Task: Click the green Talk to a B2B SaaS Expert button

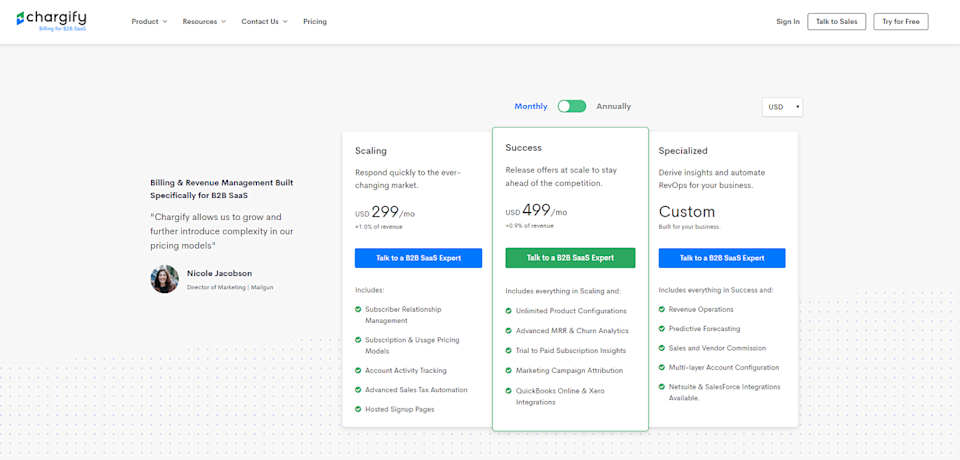Action: pyautogui.click(x=570, y=258)
